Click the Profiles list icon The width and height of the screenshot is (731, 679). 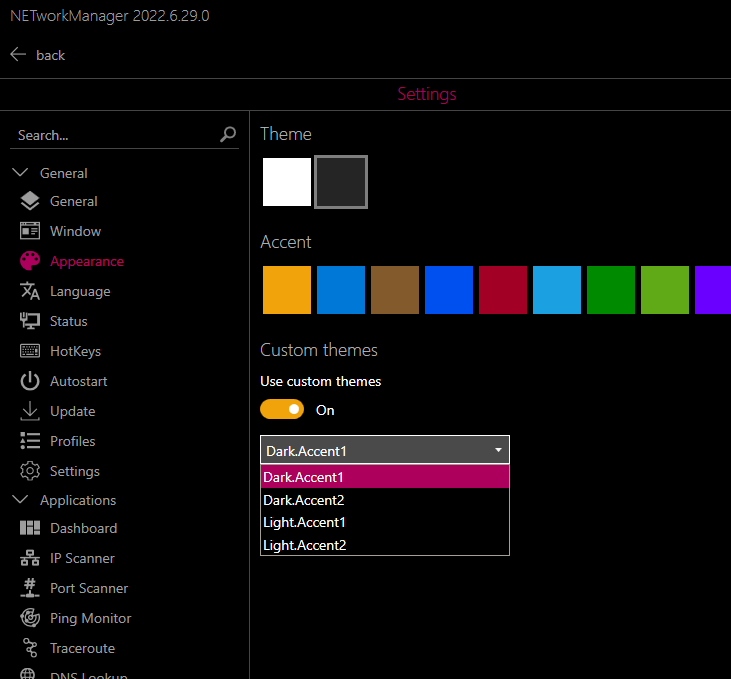click(x=30, y=441)
